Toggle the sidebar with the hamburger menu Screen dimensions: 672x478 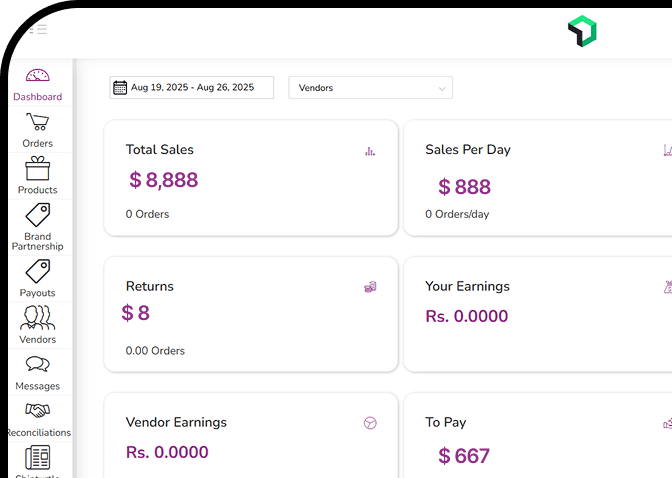click(x=38, y=30)
